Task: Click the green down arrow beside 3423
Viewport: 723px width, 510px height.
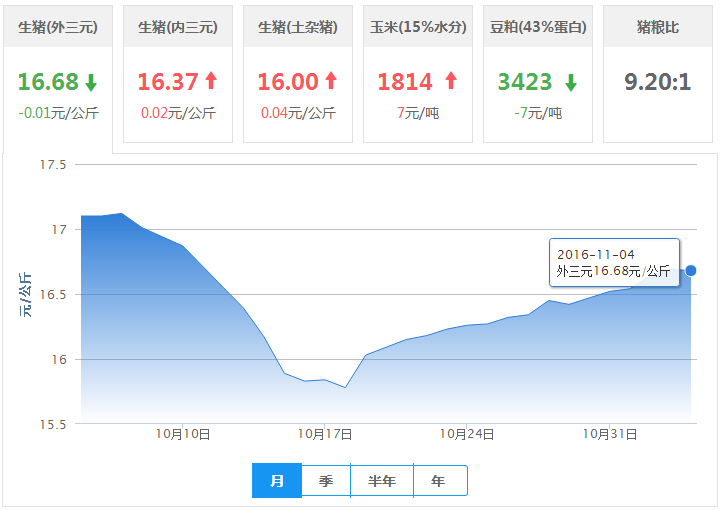Action: (570, 82)
